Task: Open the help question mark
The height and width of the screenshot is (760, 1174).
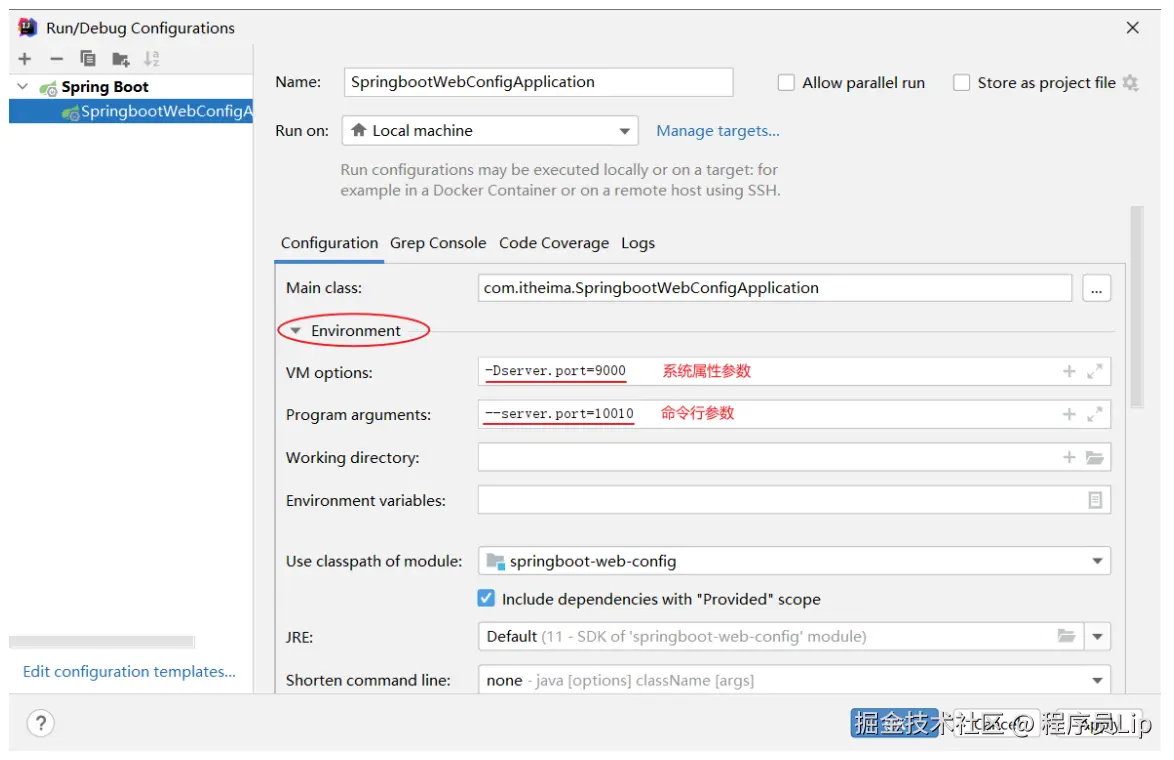Action: (x=41, y=723)
